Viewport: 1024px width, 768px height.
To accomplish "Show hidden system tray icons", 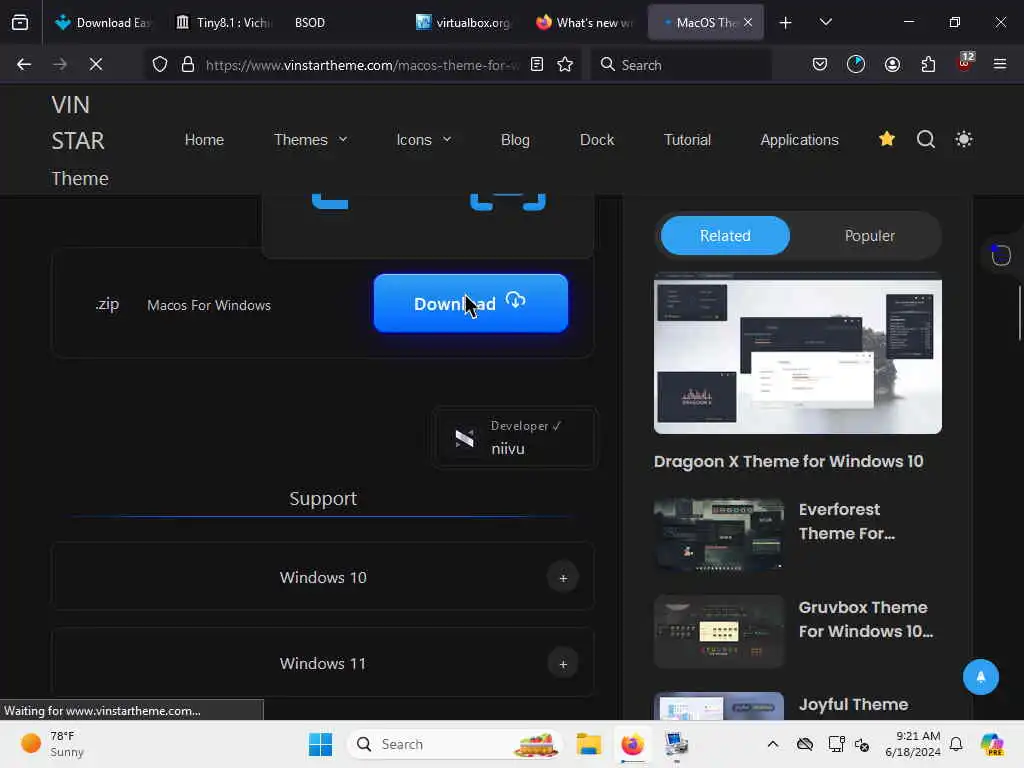I will tap(773, 744).
